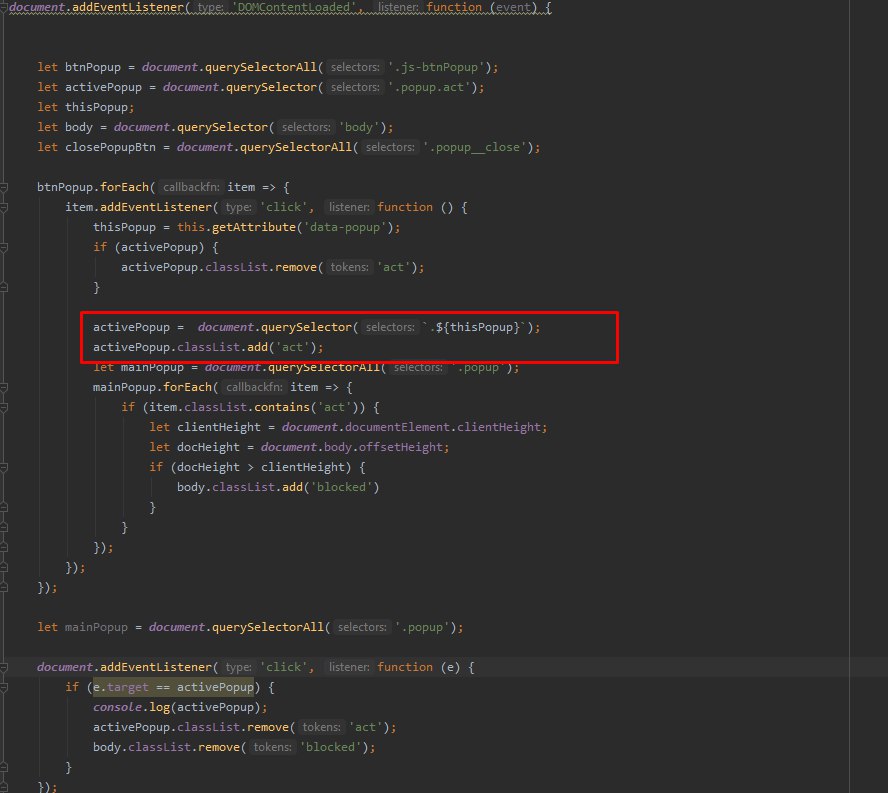Place the cursor on 'let thisPopup;' line
Viewport: 888px width, 793px height.
coord(86,107)
